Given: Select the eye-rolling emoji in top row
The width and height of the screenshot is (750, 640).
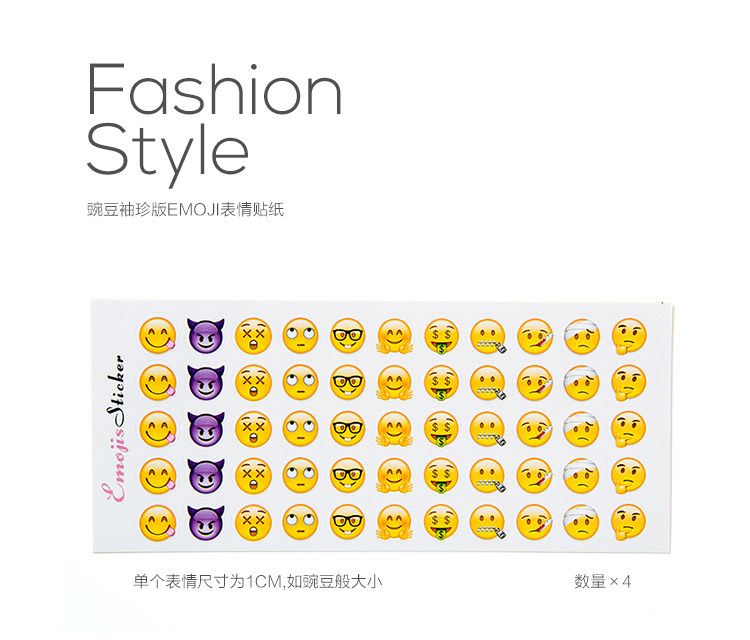Looking at the screenshot, I should coord(300,335).
